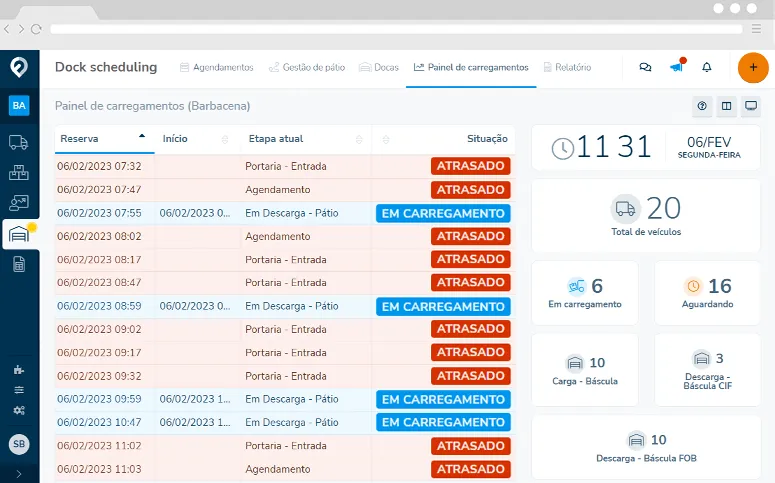Image resolution: width=775 pixels, height=483 pixels.
Task: Click EM CARREGAMENTO badge for 10:47 reservation
Action: click(443, 422)
